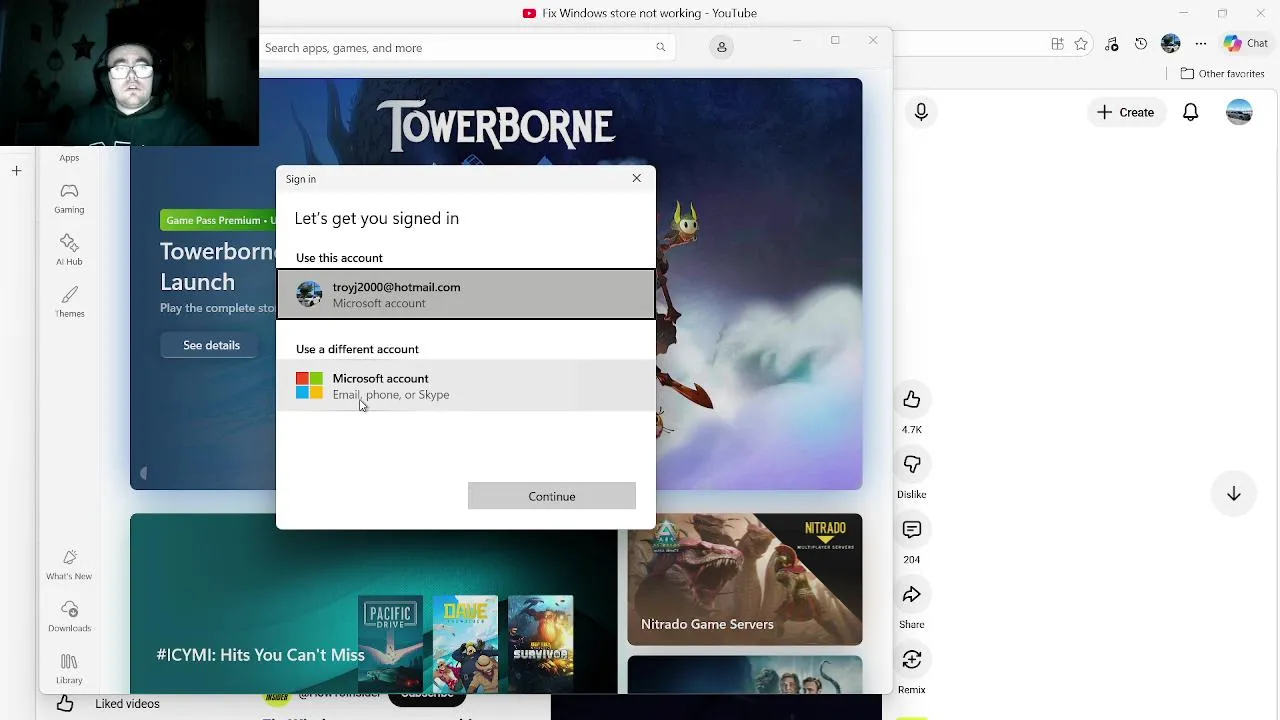Open browser Settings and more menu

[x=1201, y=43]
